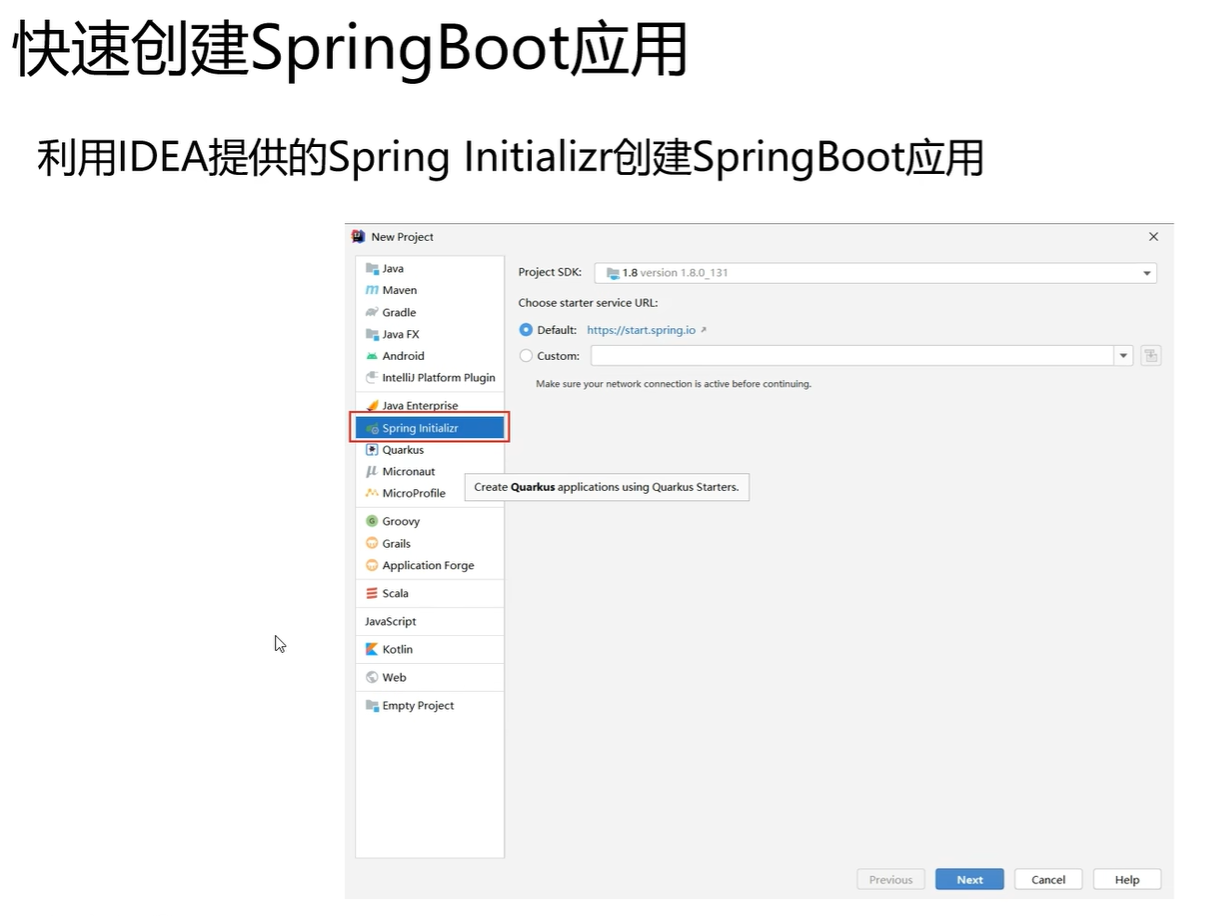Click the Next button

969,879
